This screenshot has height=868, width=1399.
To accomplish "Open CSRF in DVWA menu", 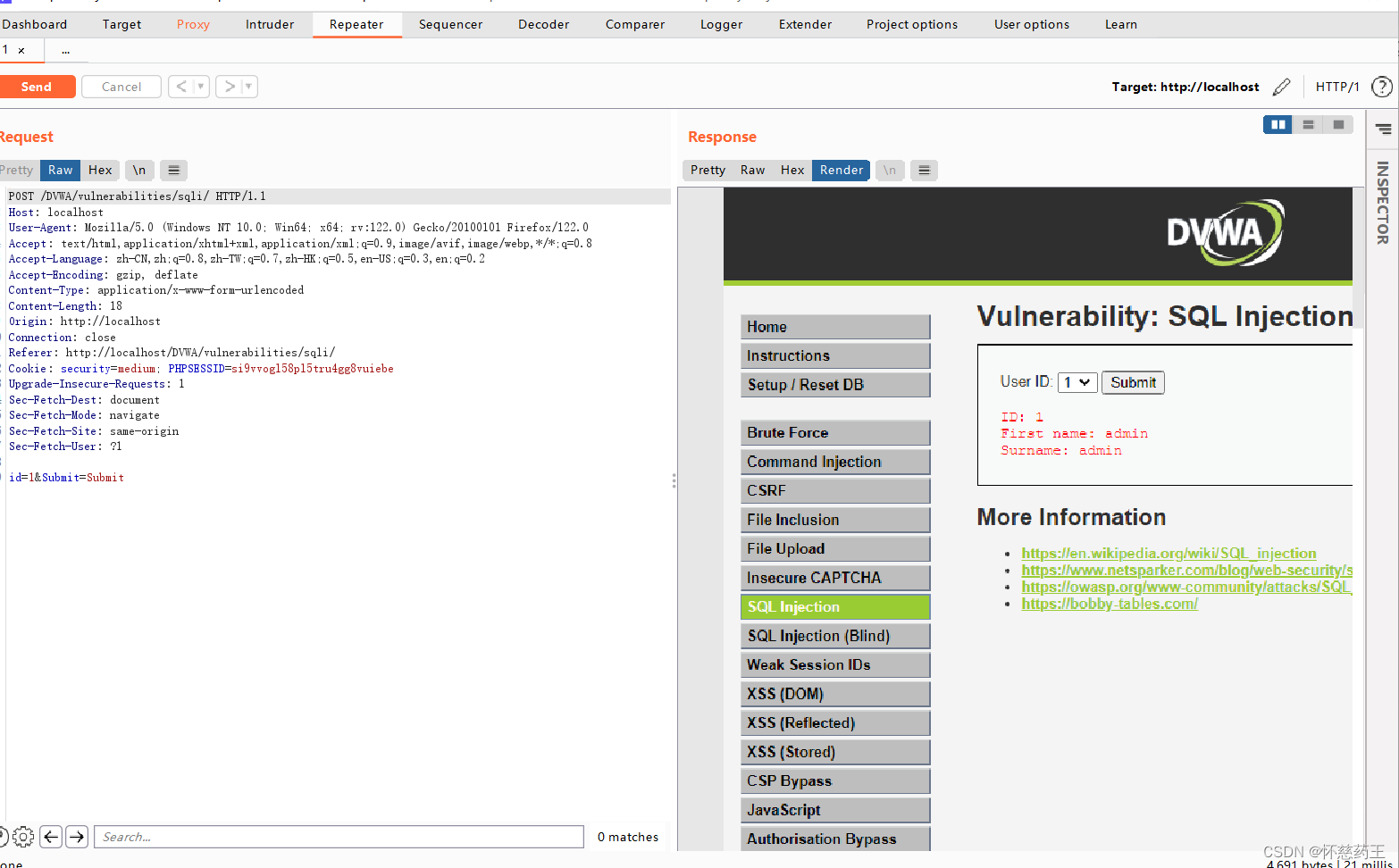I will (x=835, y=490).
